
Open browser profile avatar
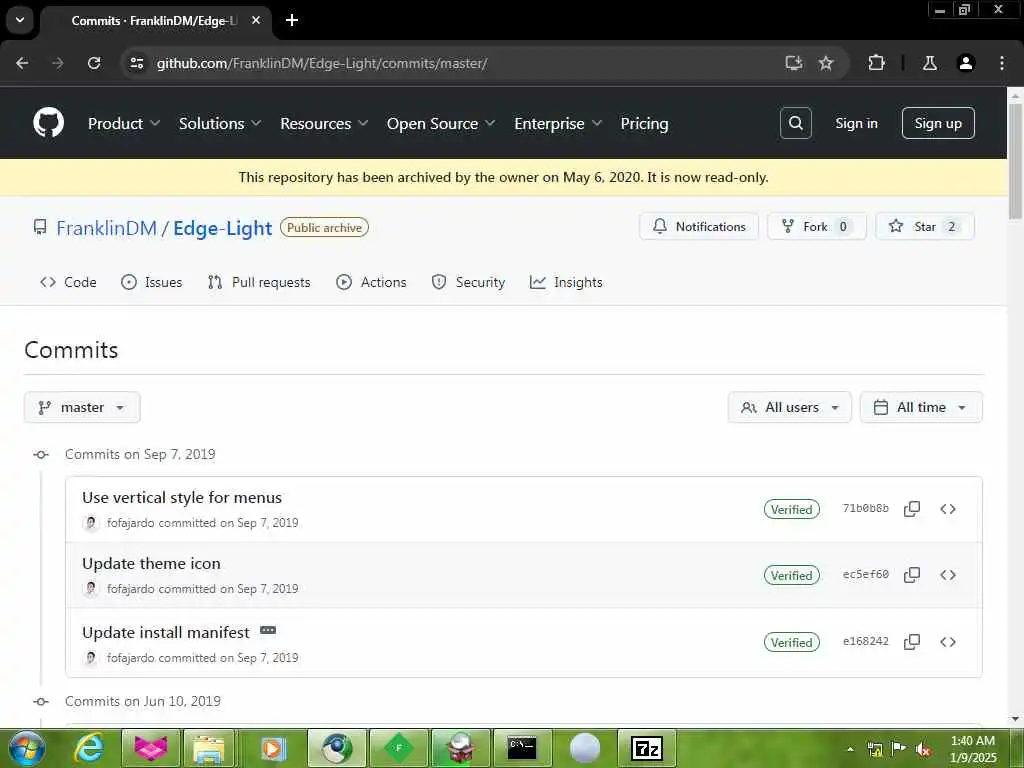(966, 63)
